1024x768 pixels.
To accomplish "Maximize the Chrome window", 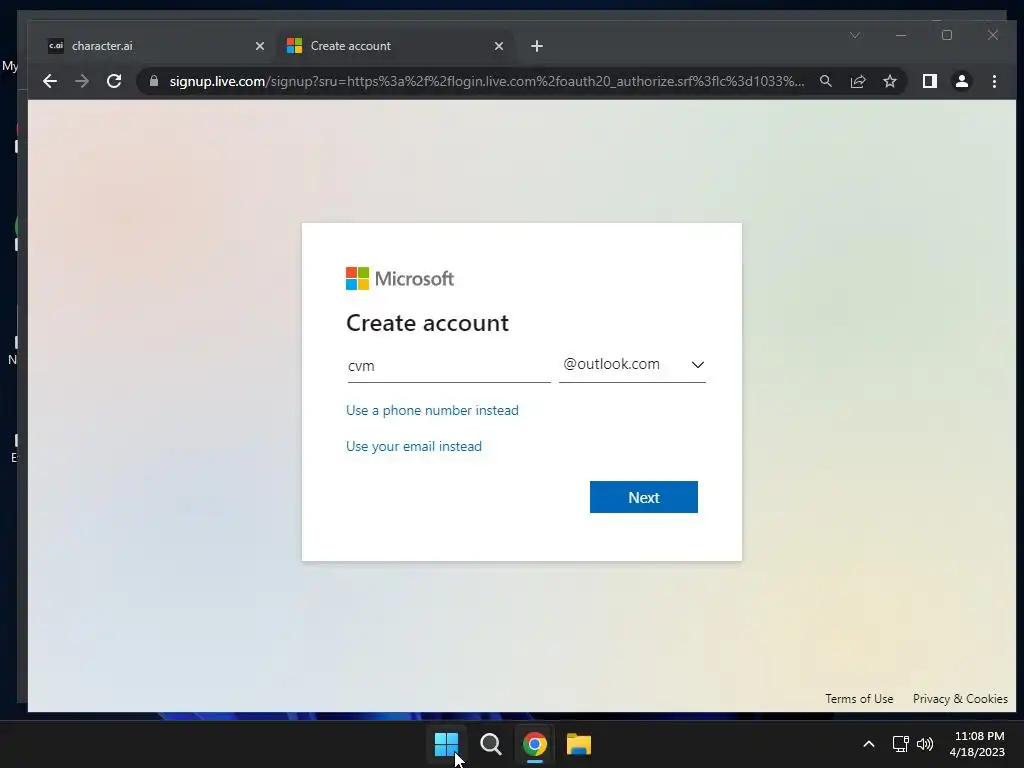I will [947, 35].
